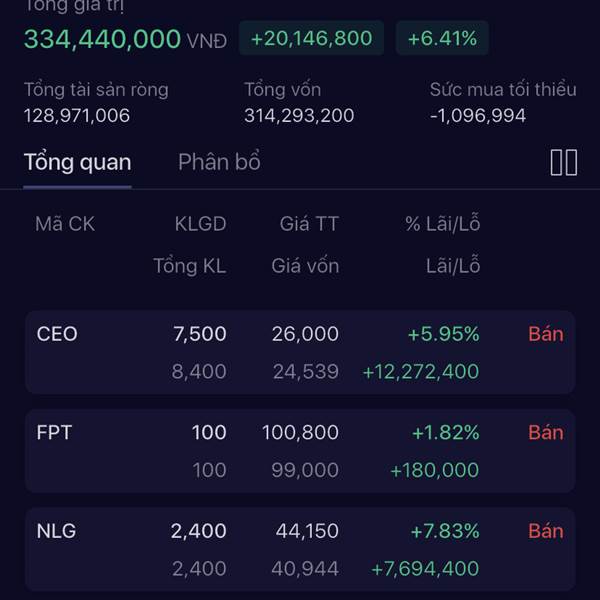Tap Sức mua tối thiểu value
The image size is (600, 600).
[x=478, y=116]
